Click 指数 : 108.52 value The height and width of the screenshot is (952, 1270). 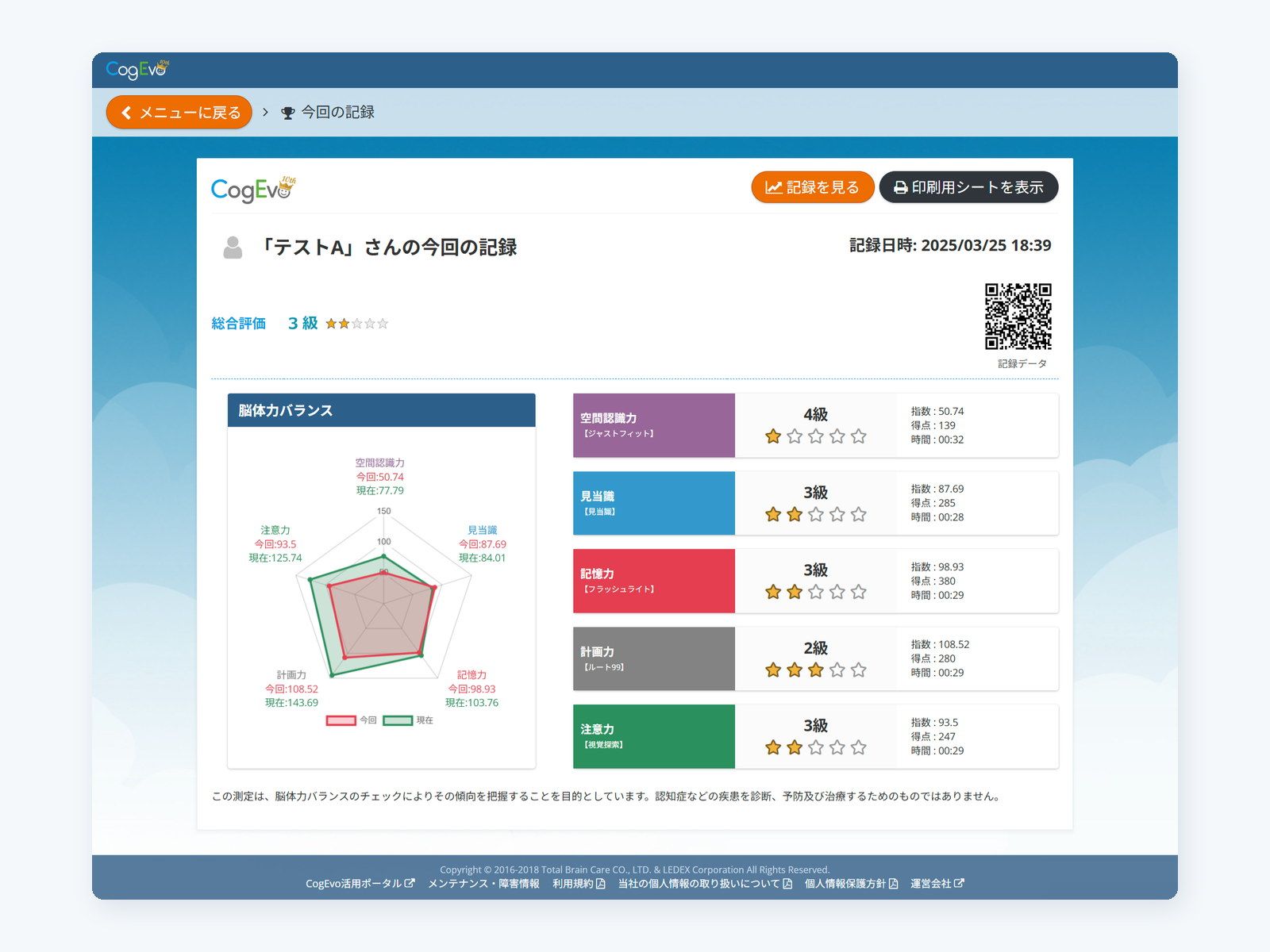pyautogui.click(x=940, y=644)
